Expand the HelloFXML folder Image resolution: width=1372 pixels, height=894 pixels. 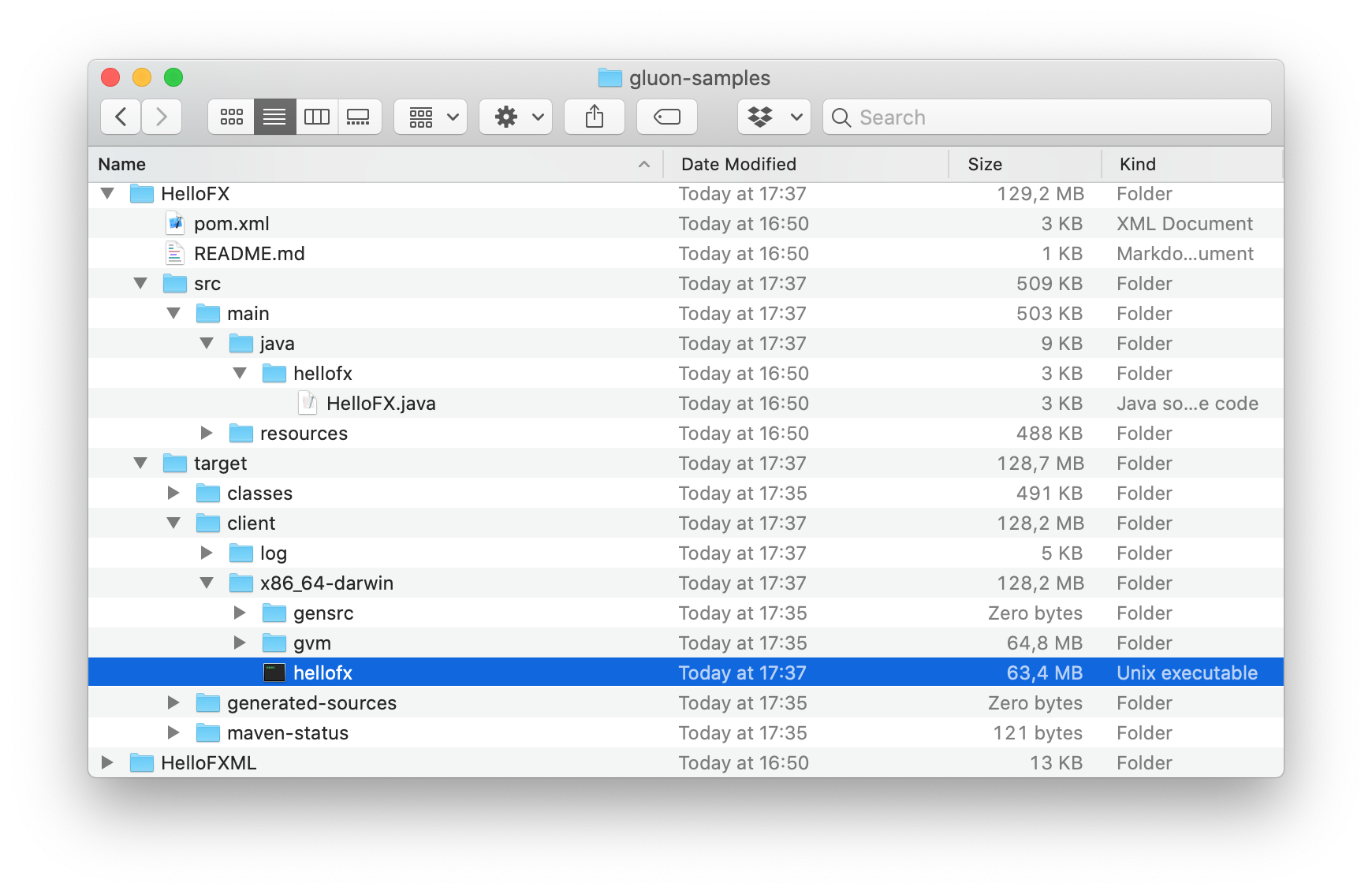tap(107, 762)
